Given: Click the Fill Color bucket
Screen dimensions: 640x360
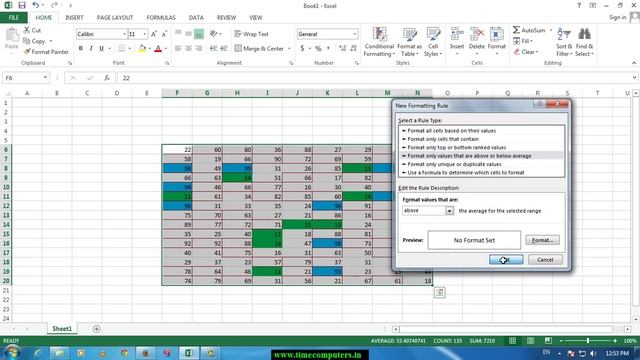Looking at the screenshot, I should 142,49.
